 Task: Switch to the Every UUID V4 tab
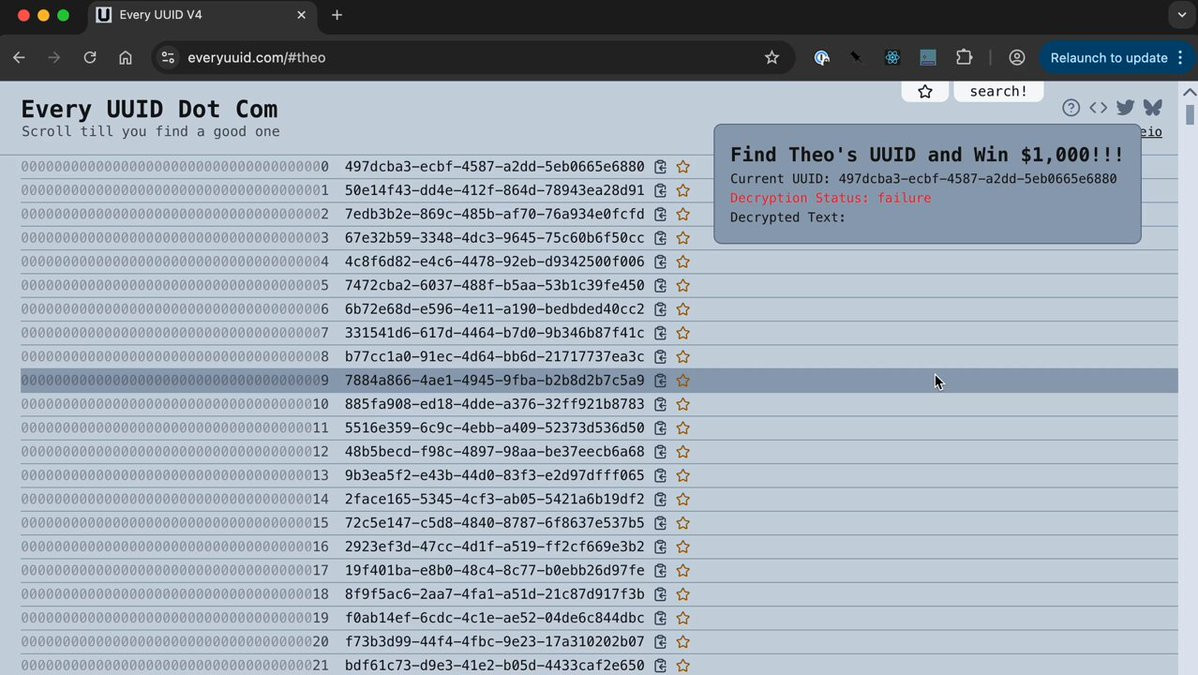202,15
